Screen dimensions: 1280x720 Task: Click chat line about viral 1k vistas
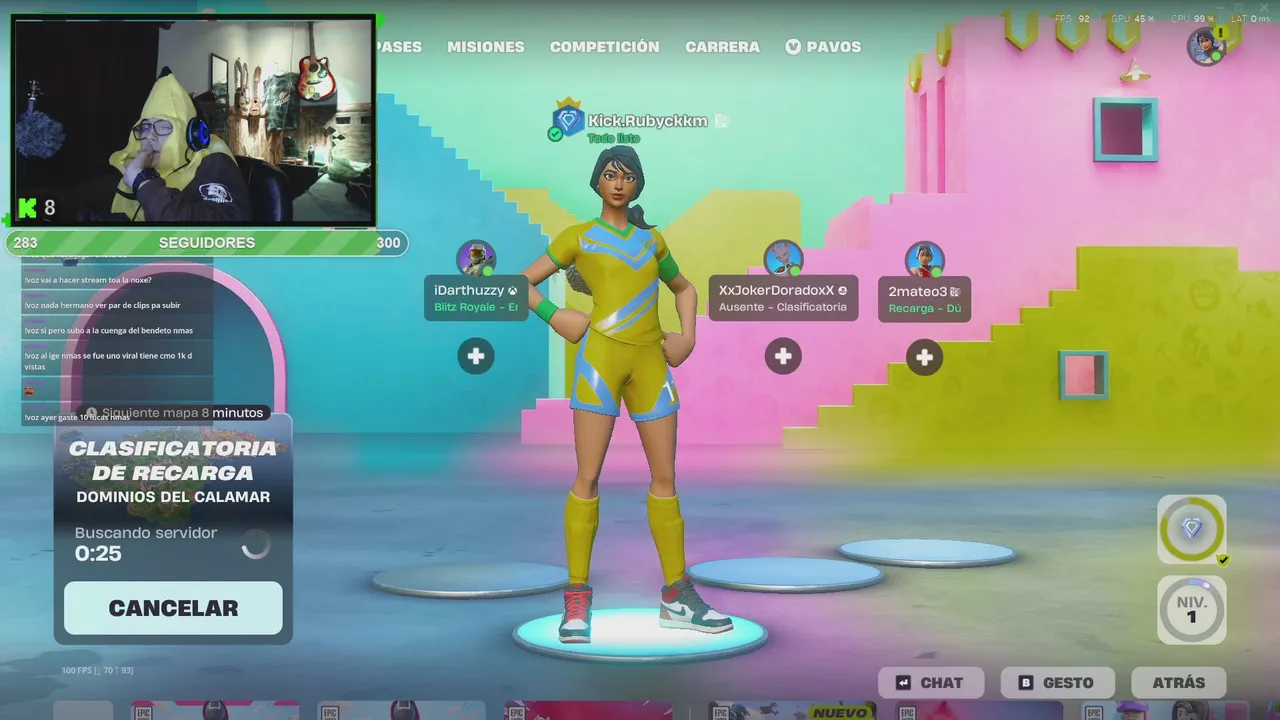click(x=108, y=361)
